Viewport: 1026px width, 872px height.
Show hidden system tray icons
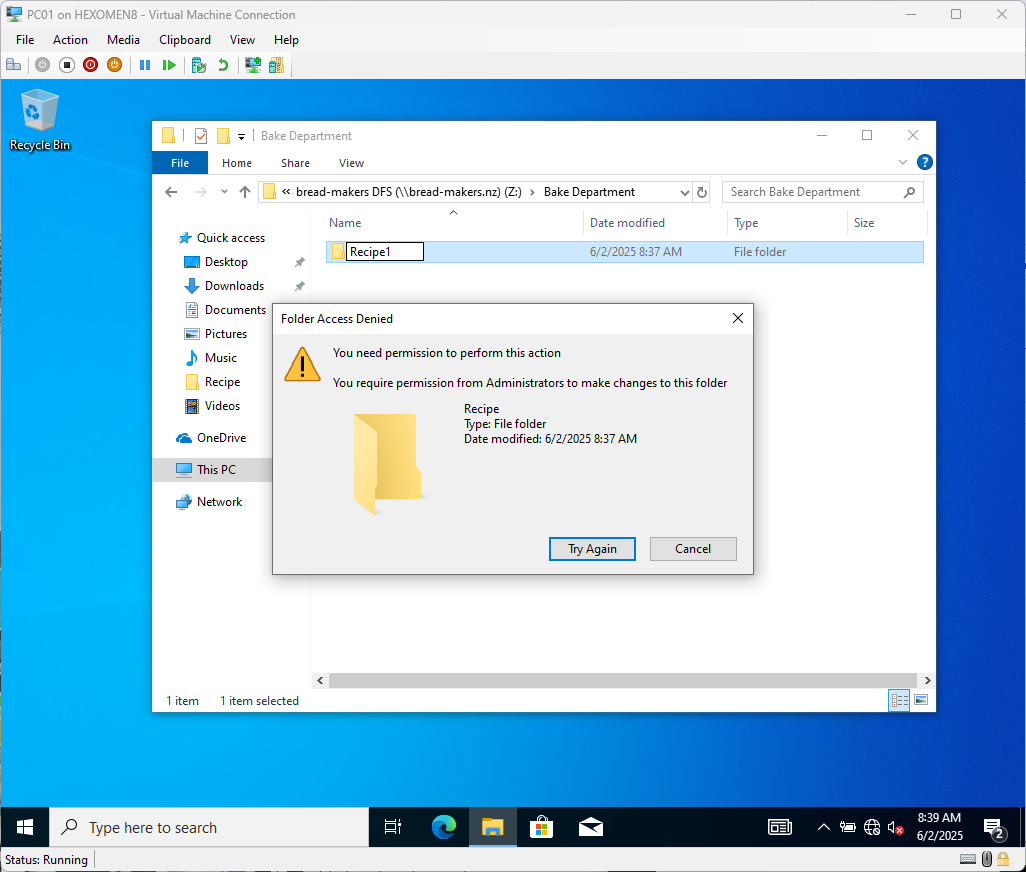point(824,828)
